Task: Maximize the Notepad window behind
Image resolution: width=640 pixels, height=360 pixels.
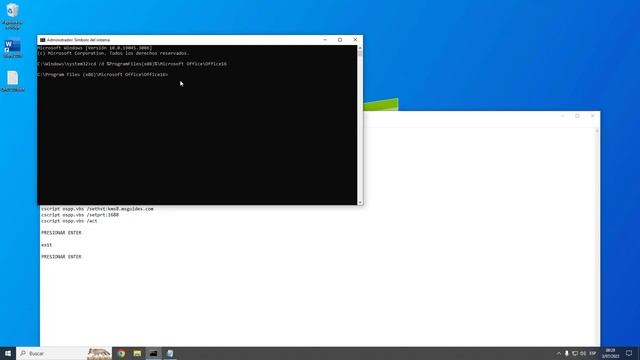Action: [x=577, y=116]
